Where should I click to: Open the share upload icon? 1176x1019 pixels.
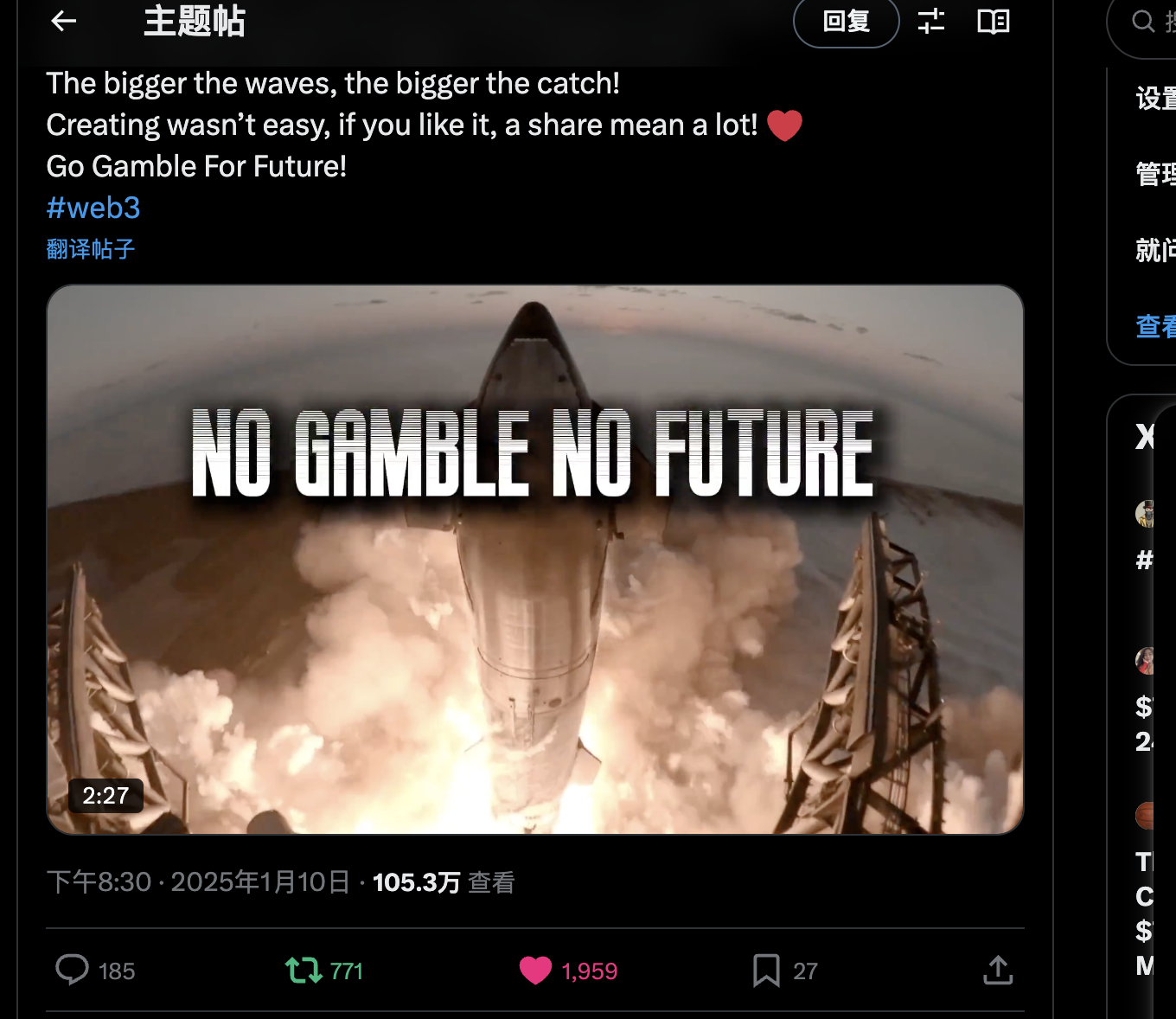pyautogui.click(x=998, y=971)
